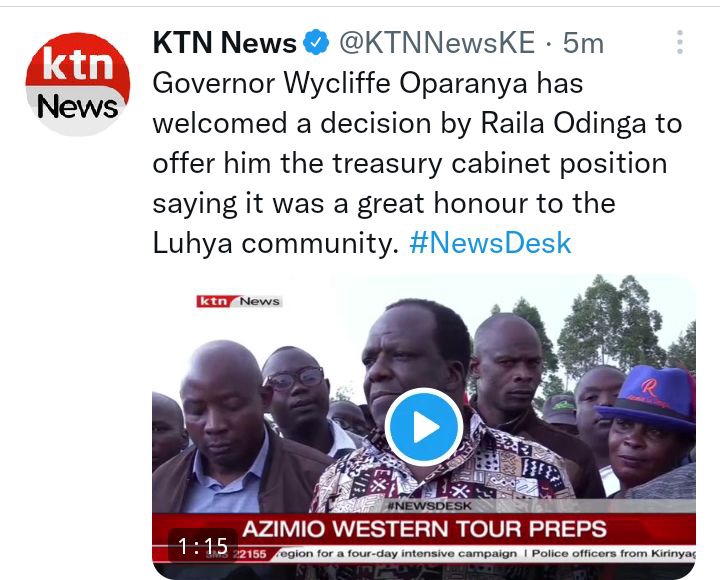Click the tweet text about Raila Odinga
Viewport: 720px width, 580px height.
point(417,163)
